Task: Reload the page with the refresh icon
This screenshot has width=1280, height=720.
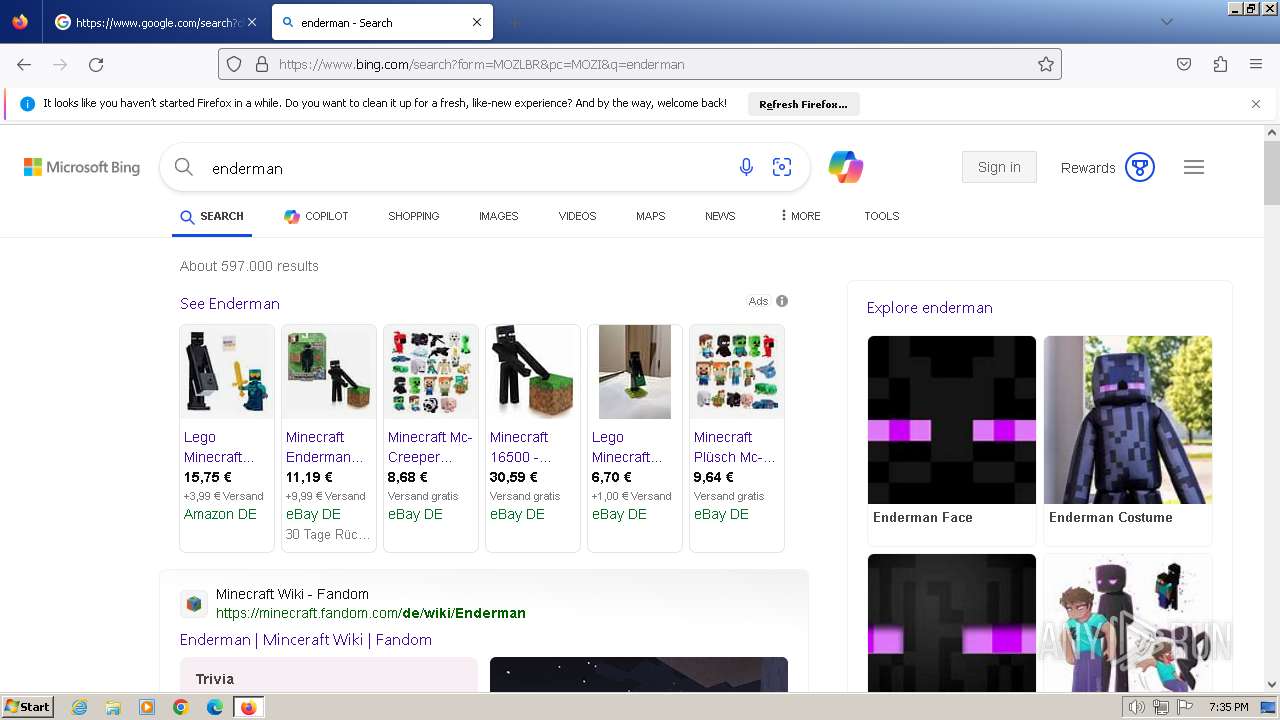Action: click(x=96, y=64)
